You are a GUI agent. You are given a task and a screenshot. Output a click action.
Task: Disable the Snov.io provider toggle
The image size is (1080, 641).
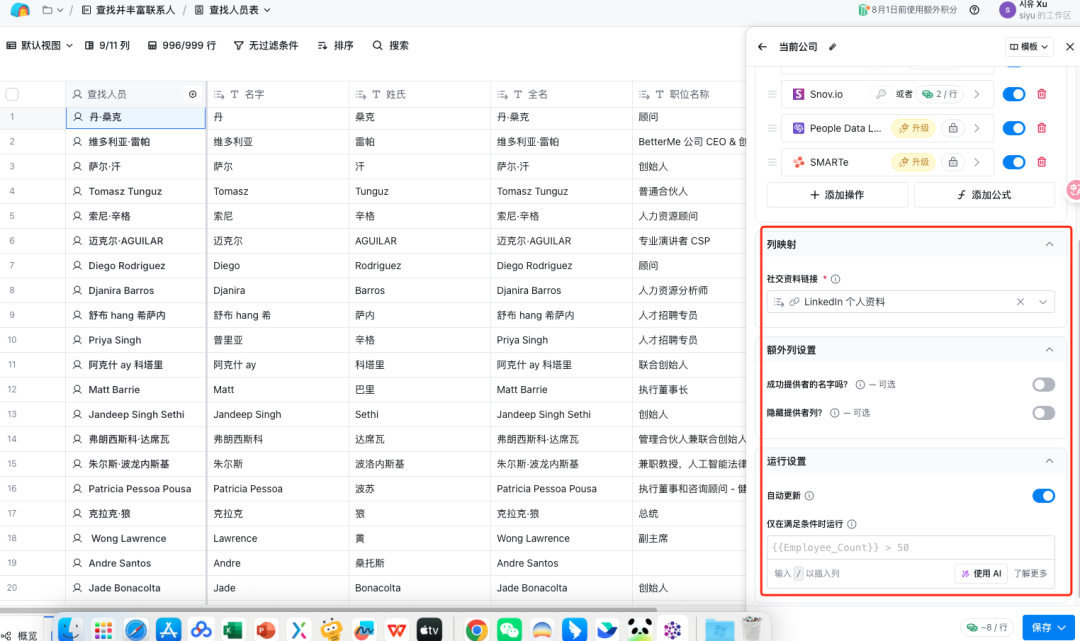point(1013,94)
